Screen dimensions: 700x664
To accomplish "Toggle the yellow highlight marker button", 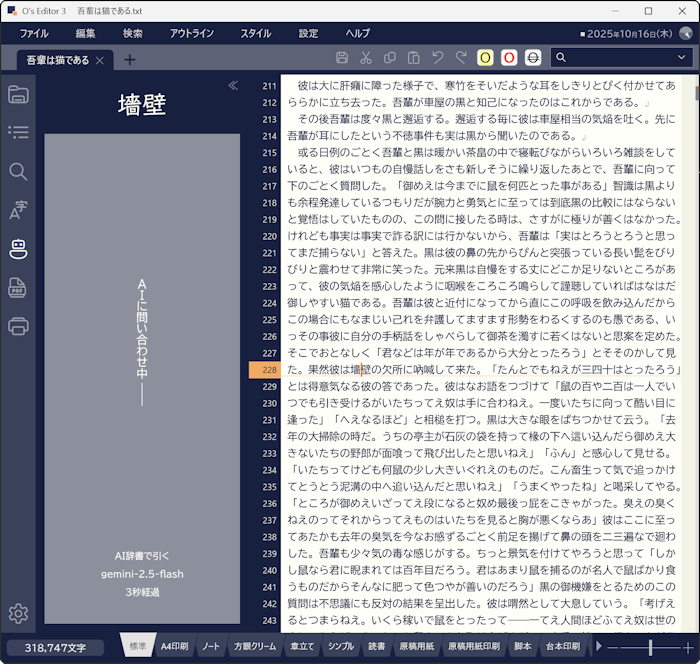I will tap(485, 59).
